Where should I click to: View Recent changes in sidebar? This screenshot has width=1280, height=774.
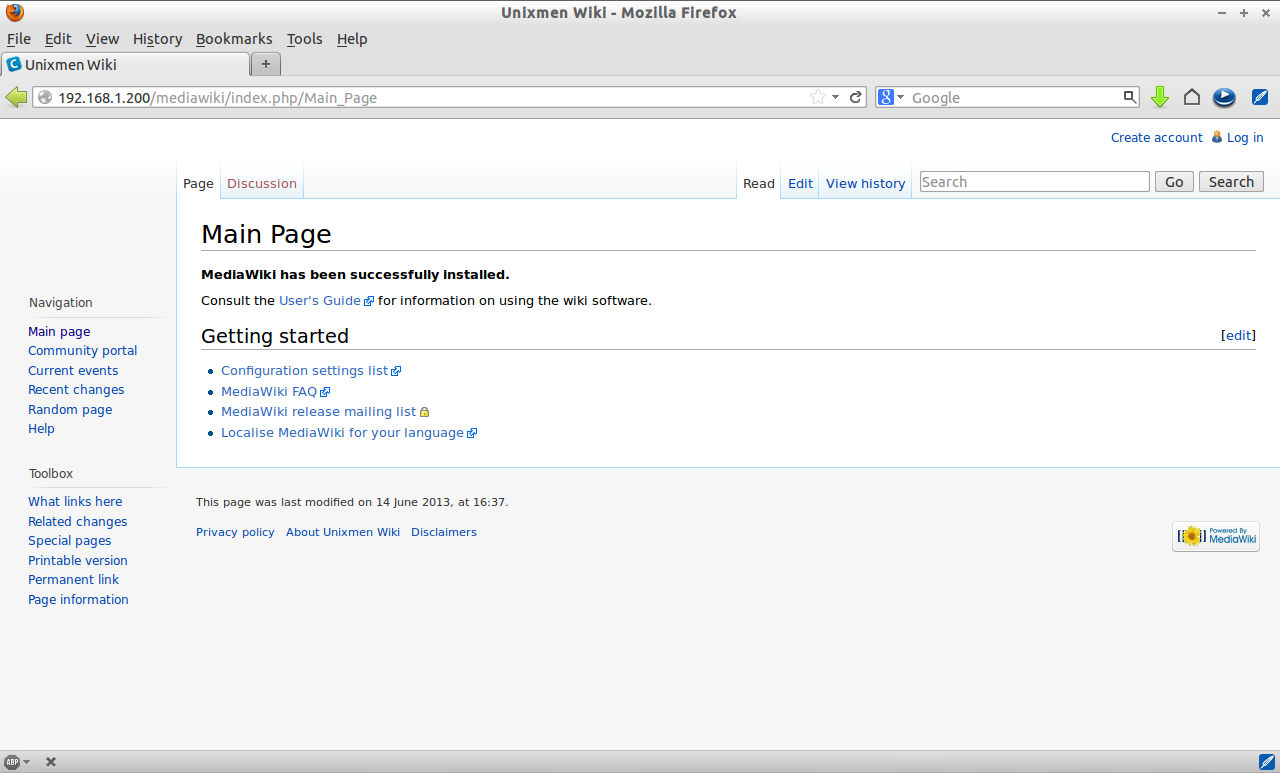pos(76,389)
